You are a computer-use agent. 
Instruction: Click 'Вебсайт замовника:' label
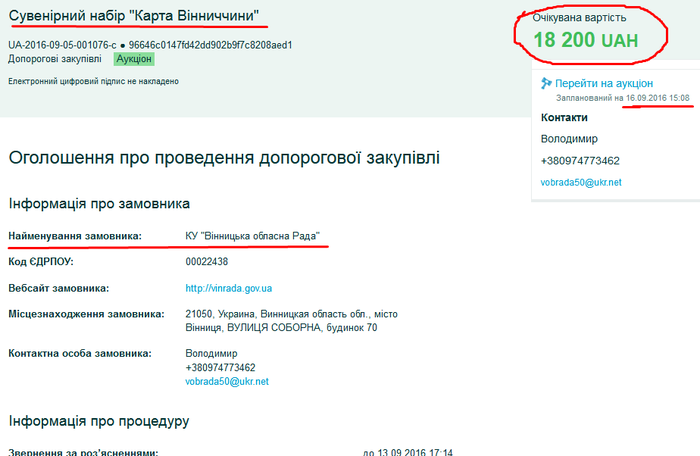pyautogui.click(x=58, y=289)
